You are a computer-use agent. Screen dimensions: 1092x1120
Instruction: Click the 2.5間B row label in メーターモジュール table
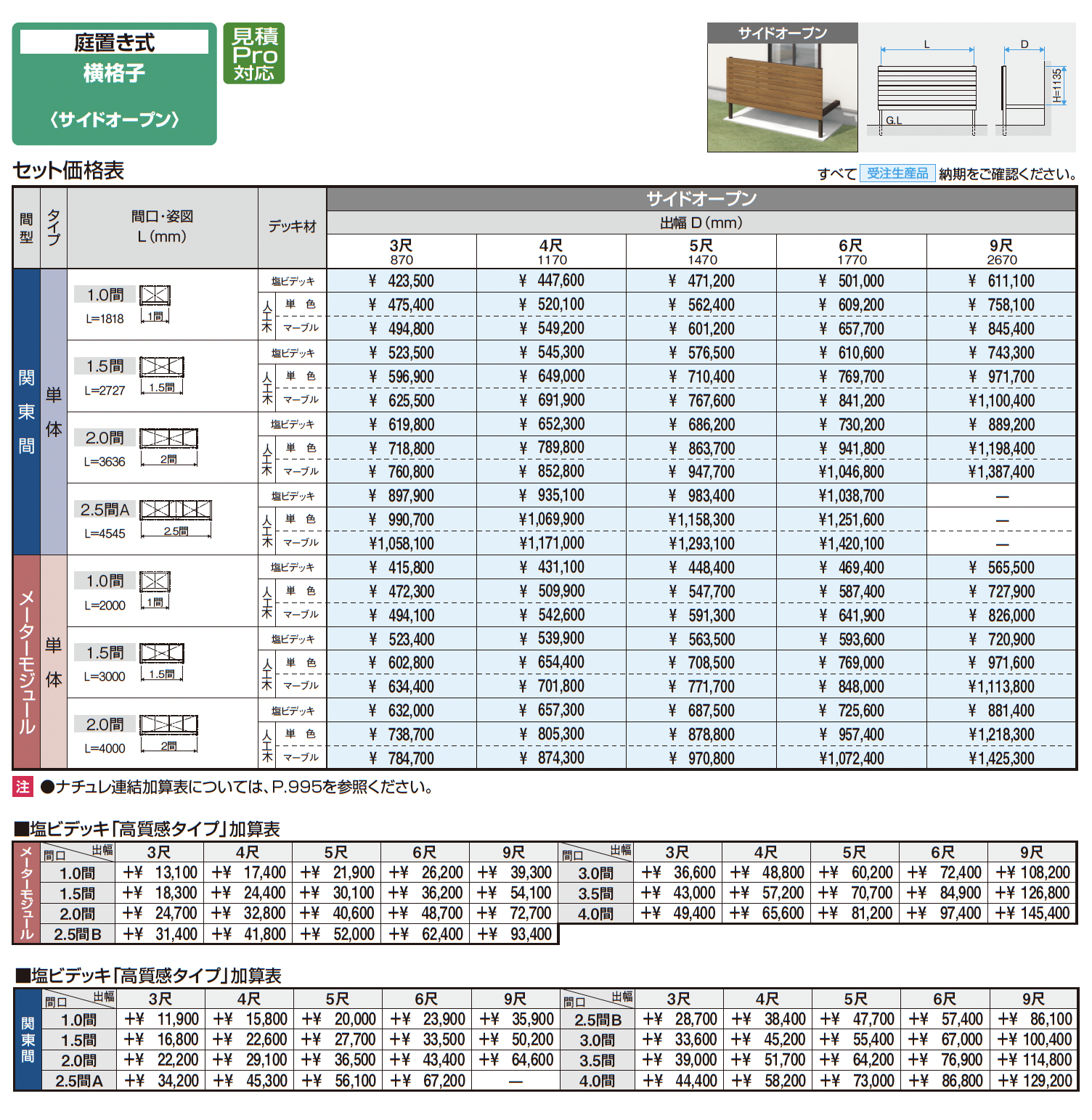78,934
